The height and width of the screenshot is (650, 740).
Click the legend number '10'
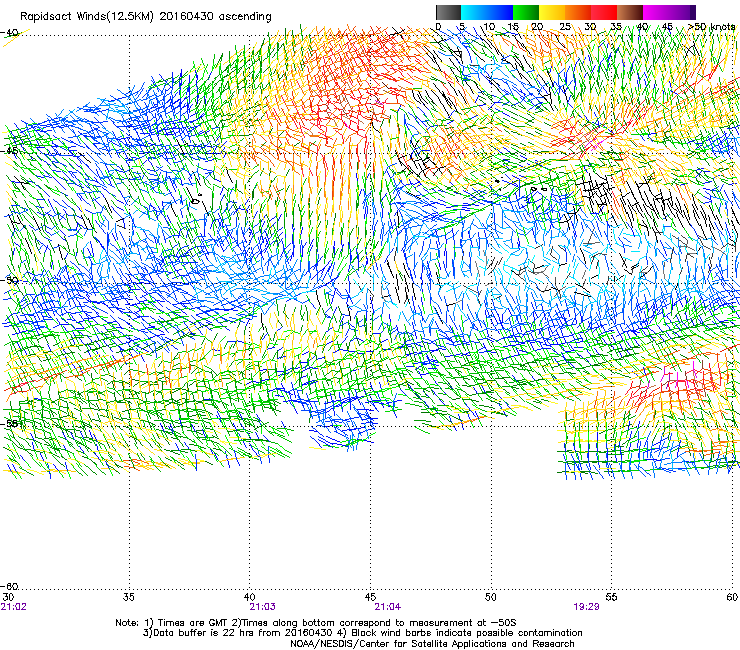pos(489,27)
